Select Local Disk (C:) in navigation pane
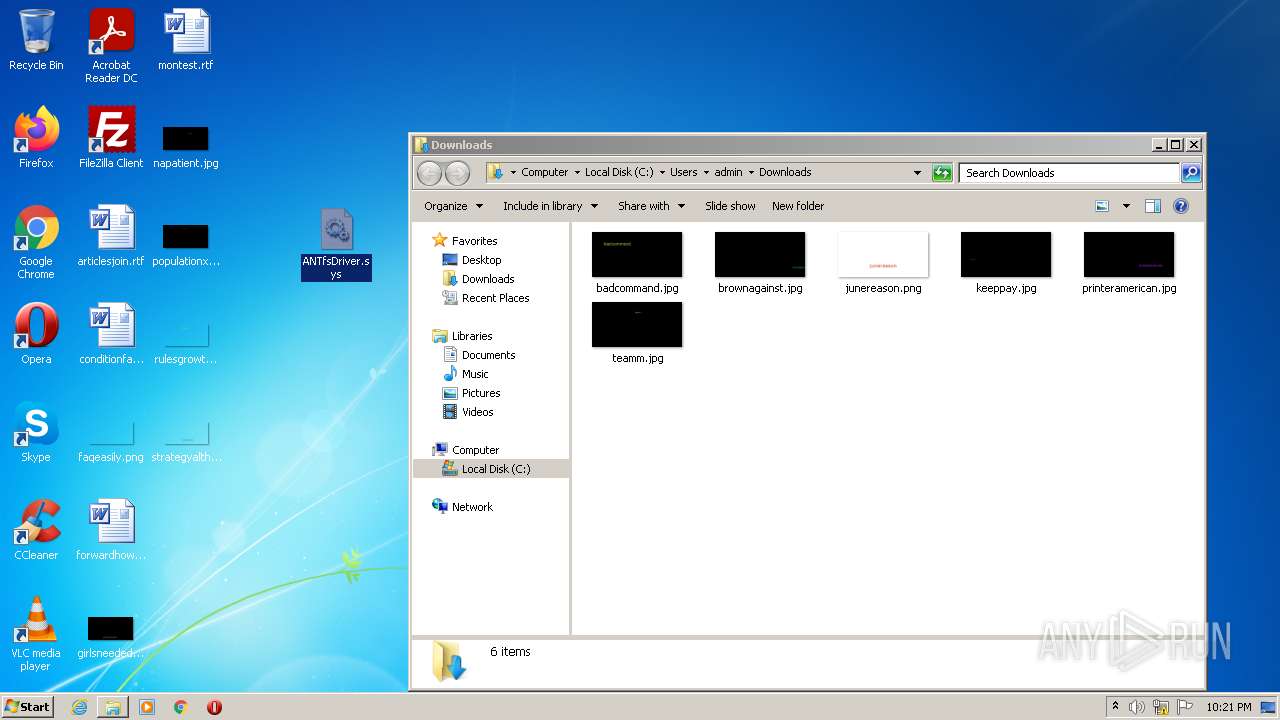Image resolution: width=1280 pixels, height=720 pixels. tap(491, 469)
